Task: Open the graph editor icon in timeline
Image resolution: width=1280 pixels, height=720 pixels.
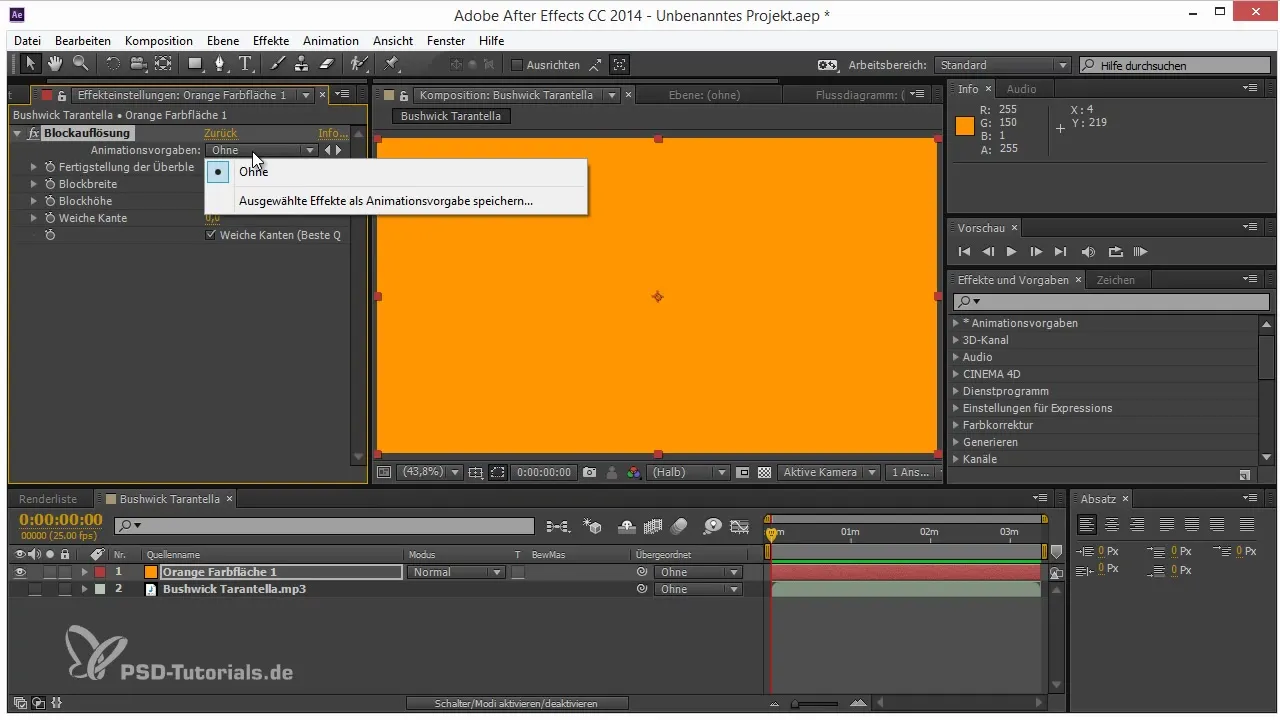Action: [x=740, y=525]
